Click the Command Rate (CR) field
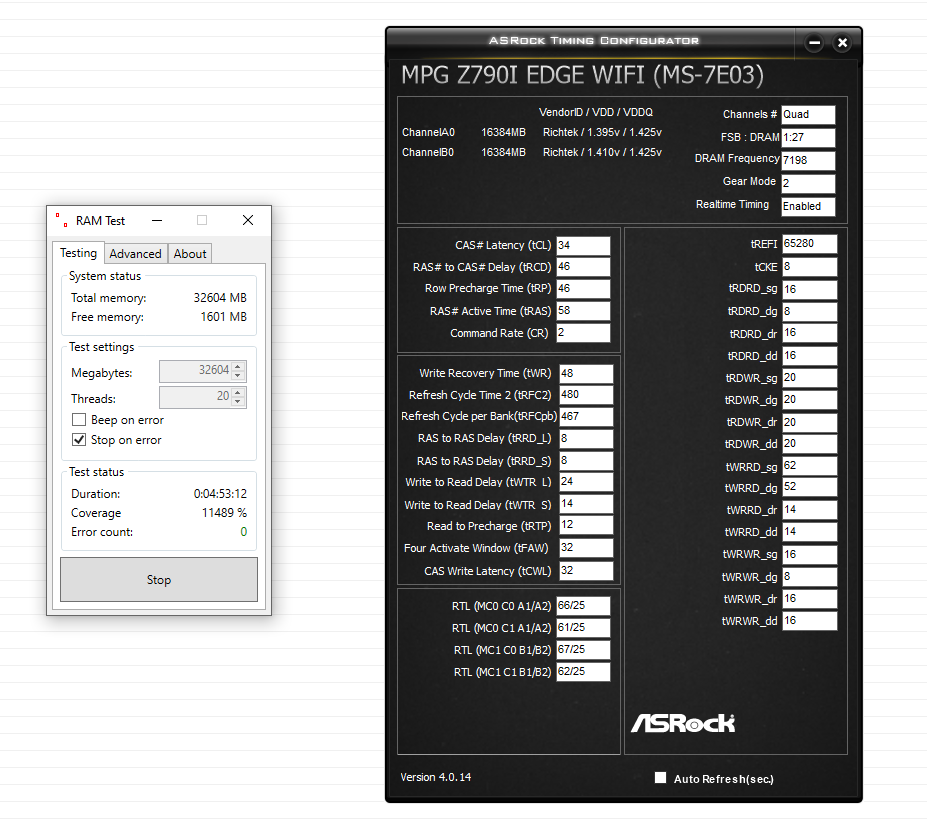 click(583, 333)
